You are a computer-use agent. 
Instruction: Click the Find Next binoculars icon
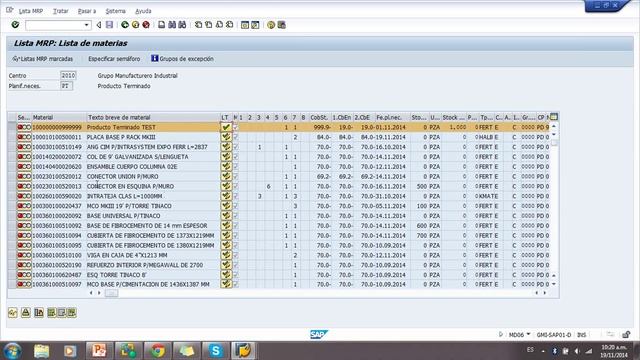click(x=182, y=25)
